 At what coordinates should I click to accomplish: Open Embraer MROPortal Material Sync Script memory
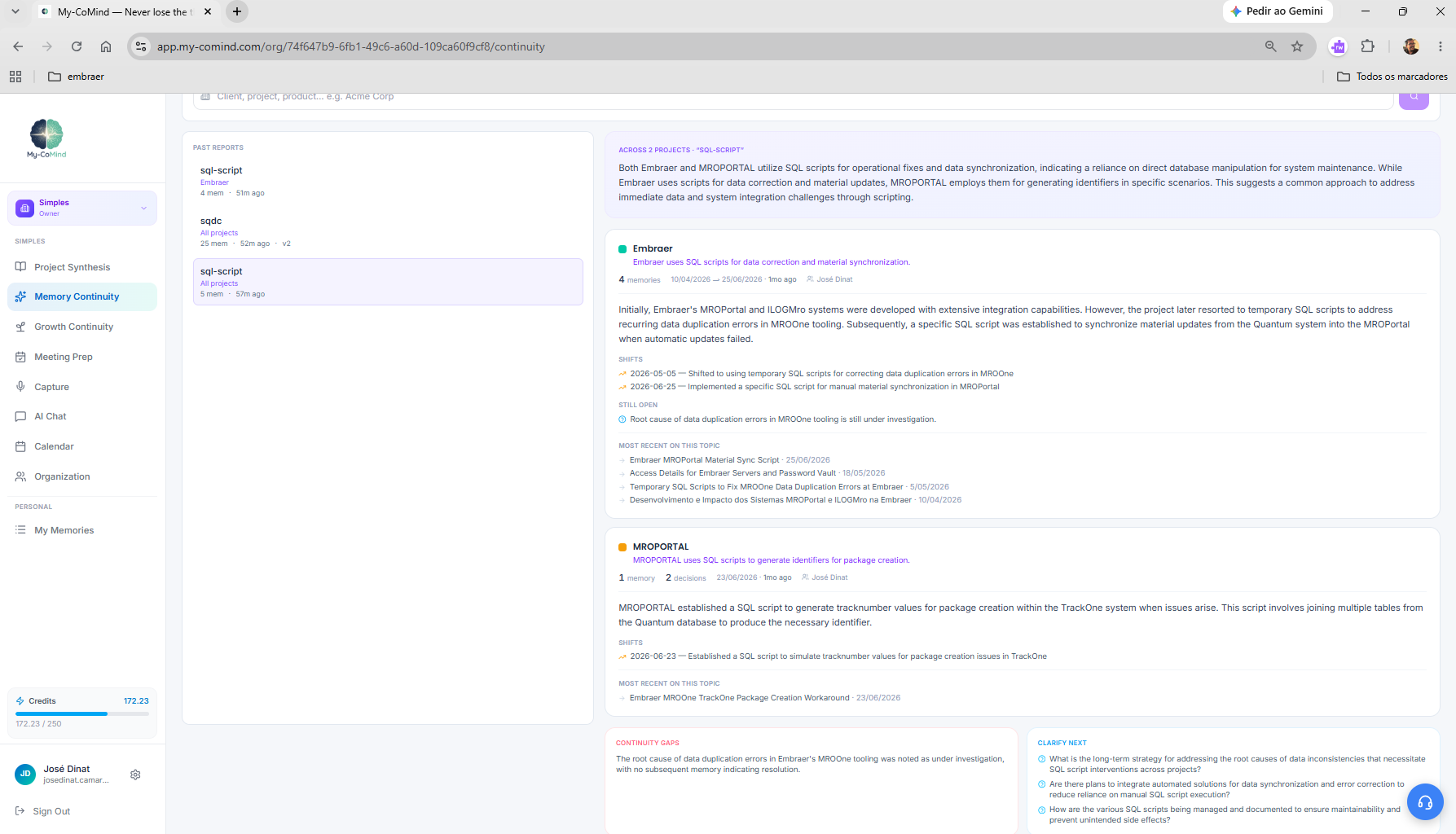(704, 460)
